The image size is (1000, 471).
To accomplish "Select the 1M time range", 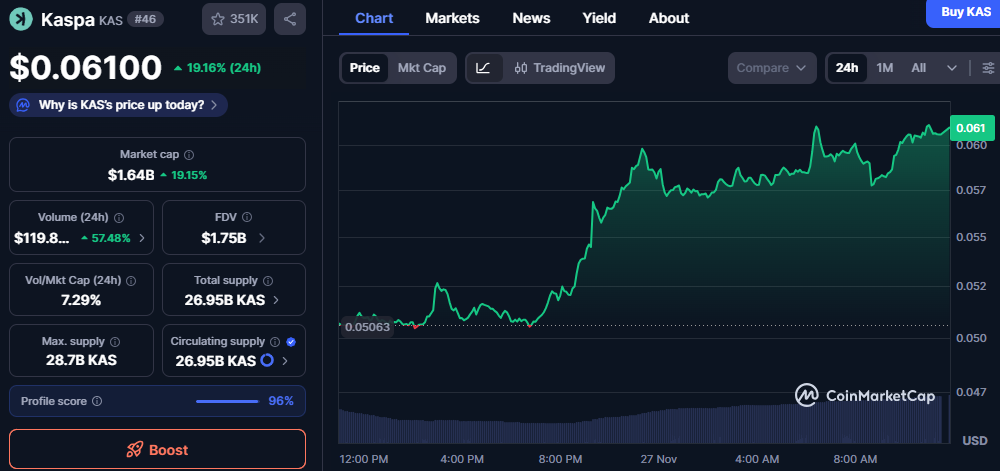I will (885, 68).
